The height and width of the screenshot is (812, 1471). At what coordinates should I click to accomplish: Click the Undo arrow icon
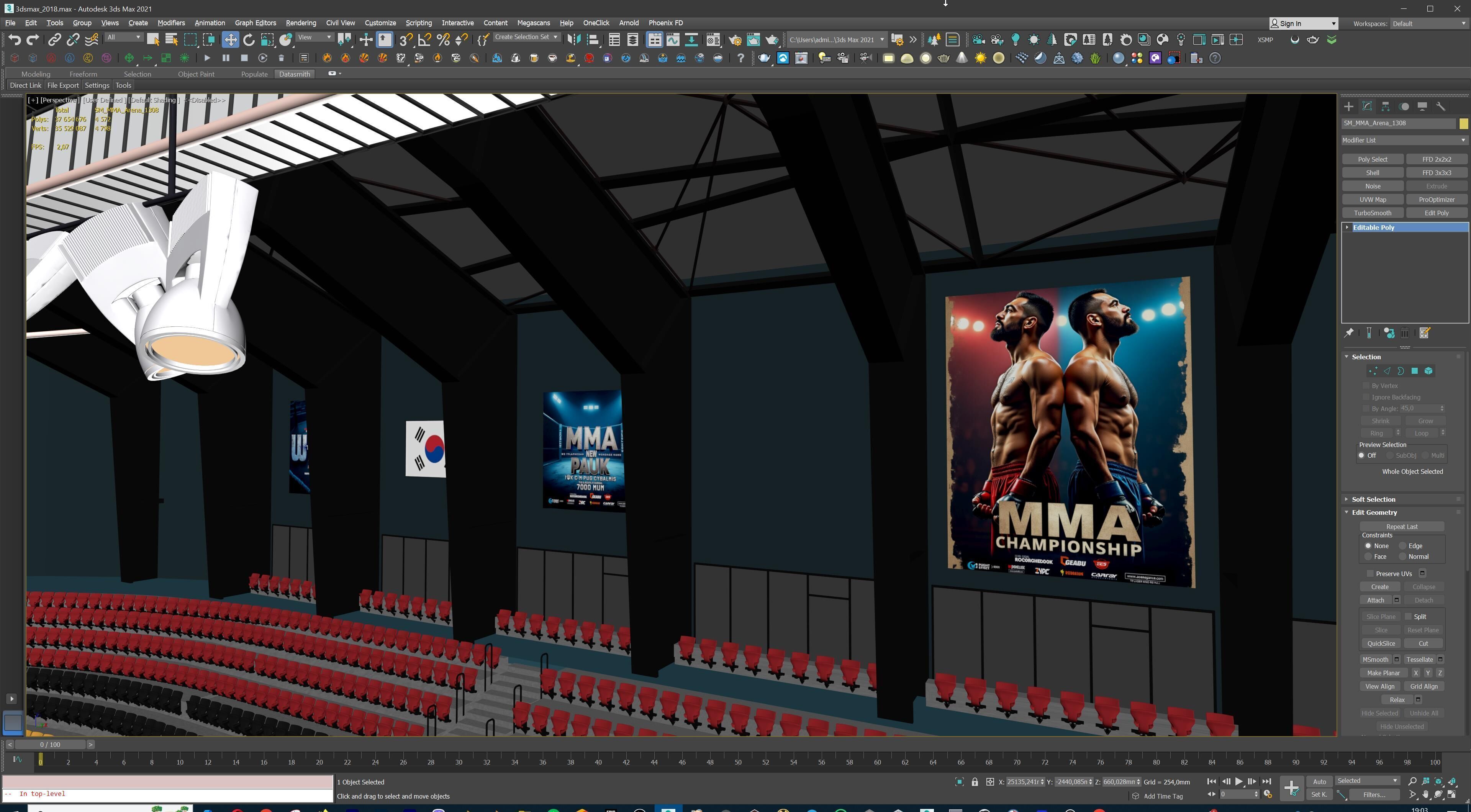pos(15,39)
